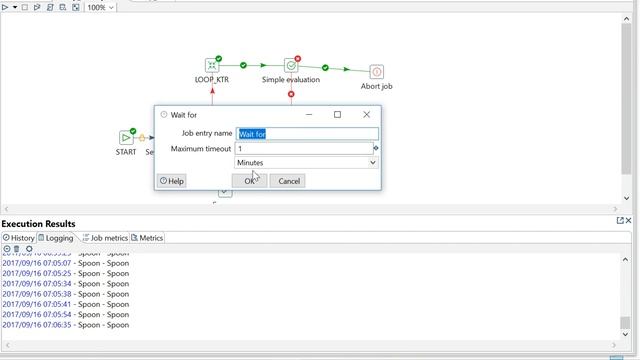Click log line 2017/09/16 07:05:07
Screen dimensions: 640x360
pyautogui.click(x=66, y=263)
